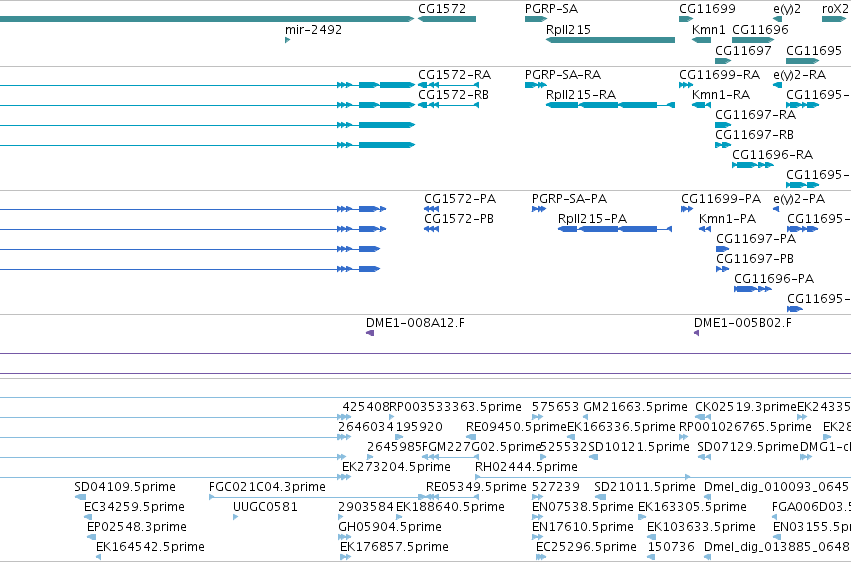Click the SD10121.5prime EST label

[639, 447]
